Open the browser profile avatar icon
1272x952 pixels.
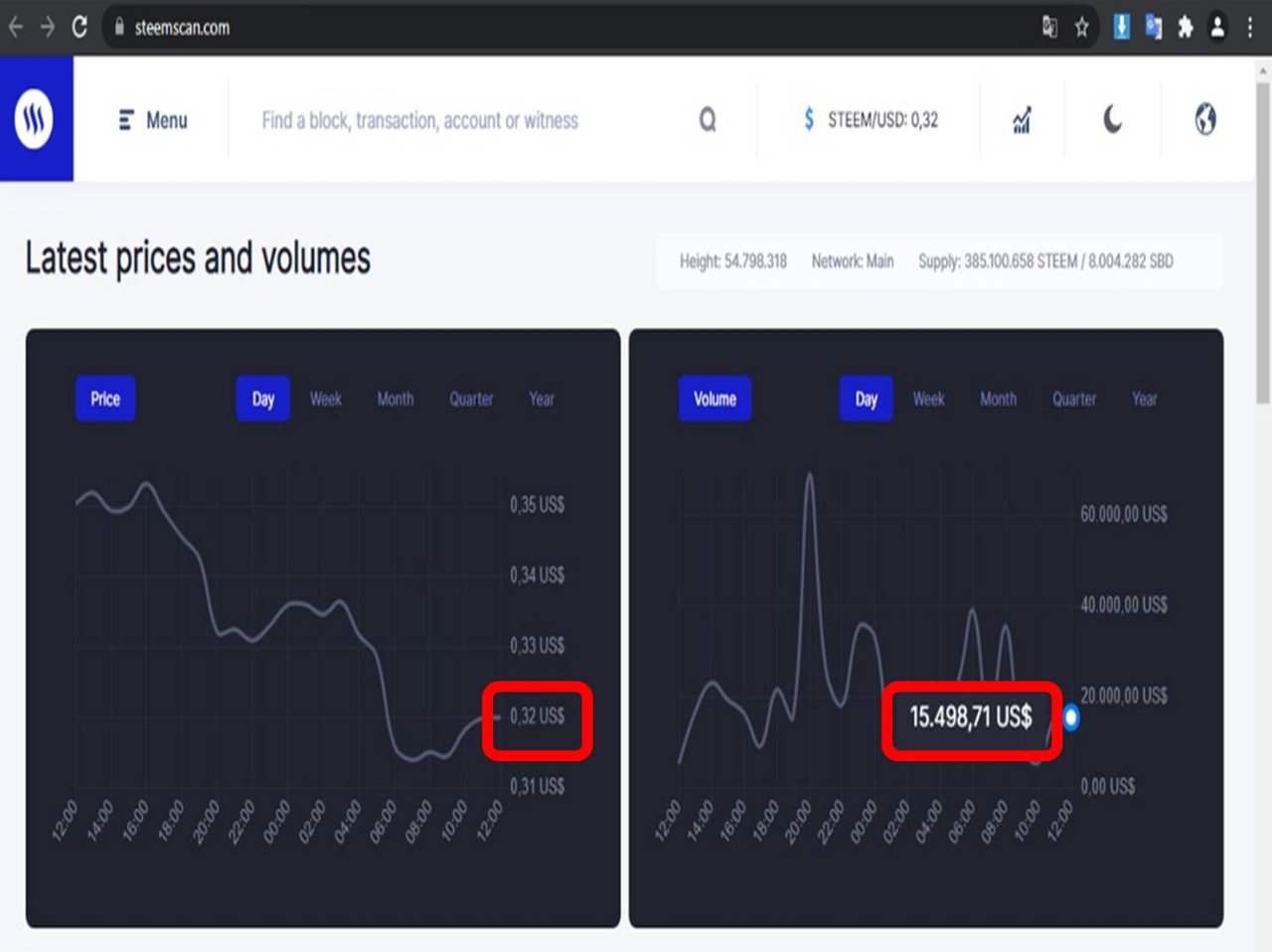pyautogui.click(x=1217, y=27)
